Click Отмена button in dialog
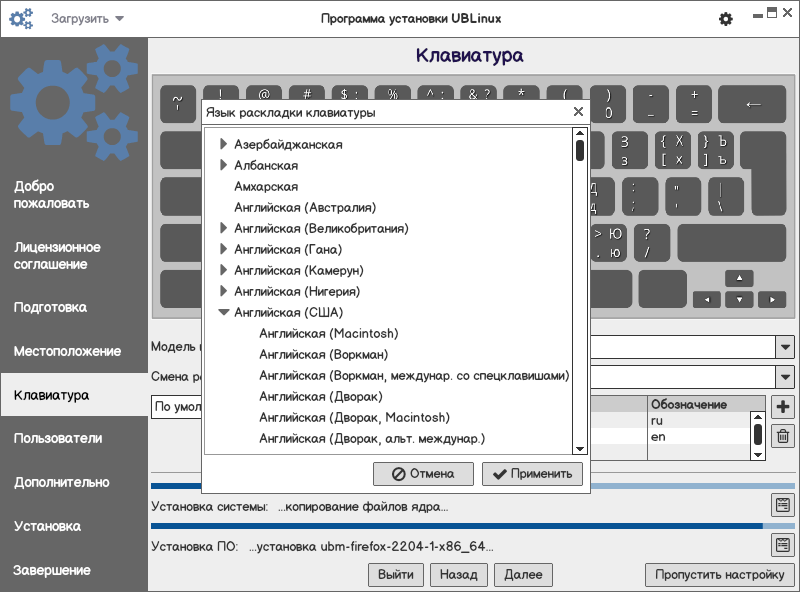 click(x=423, y=474)
